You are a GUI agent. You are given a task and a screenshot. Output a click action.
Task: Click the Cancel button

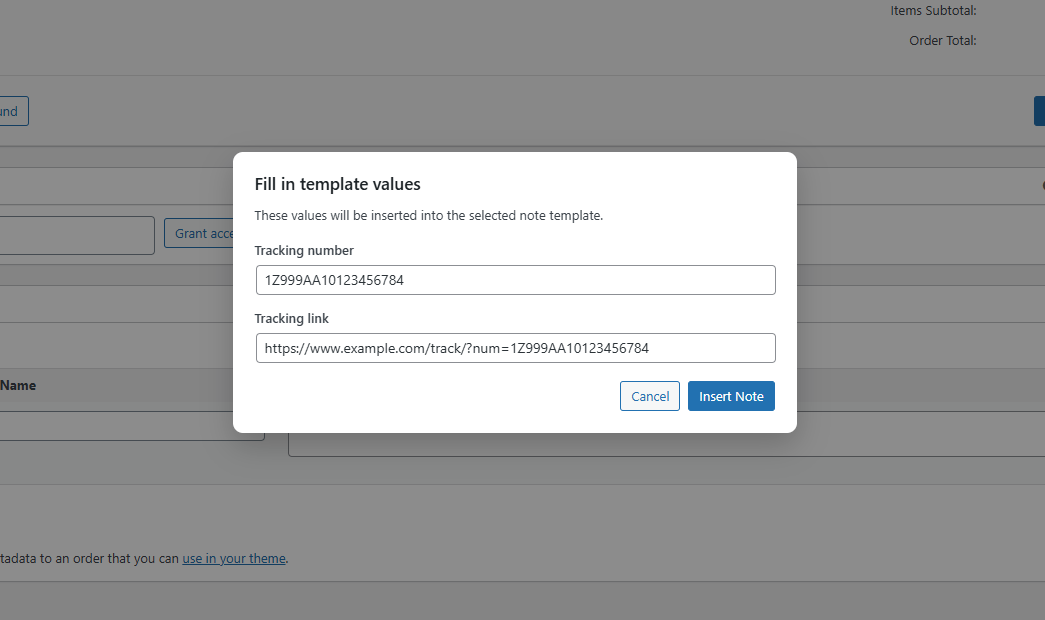tap(649, 396)
